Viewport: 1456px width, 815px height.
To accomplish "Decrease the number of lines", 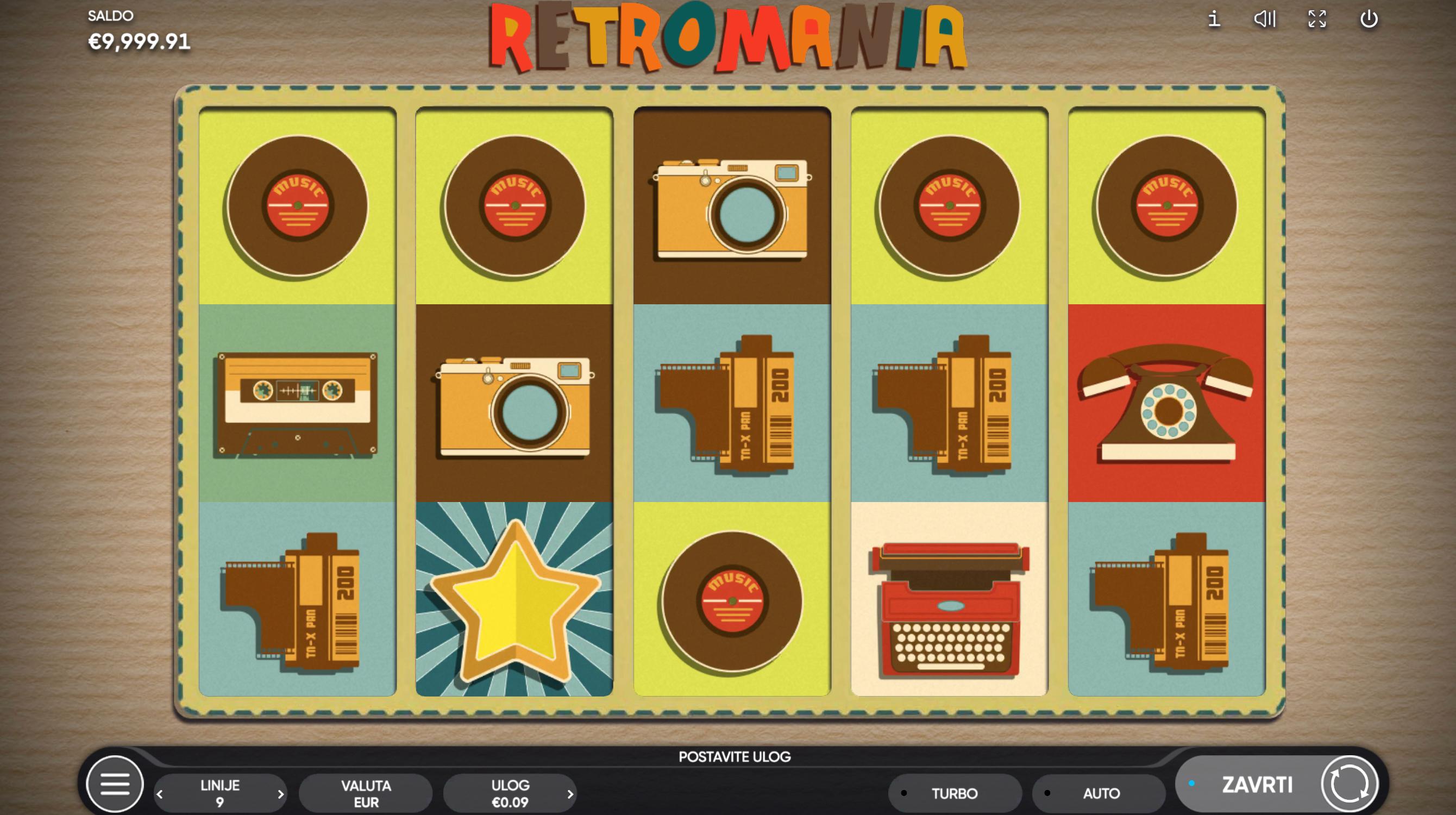I will 160,794.
